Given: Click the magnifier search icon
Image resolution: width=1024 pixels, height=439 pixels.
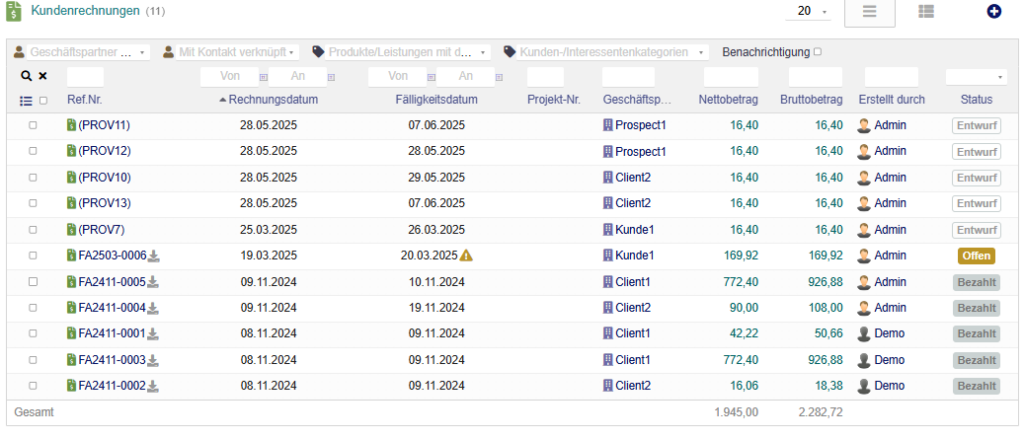Looking at the screenshot, I should [x=26, y=76].
